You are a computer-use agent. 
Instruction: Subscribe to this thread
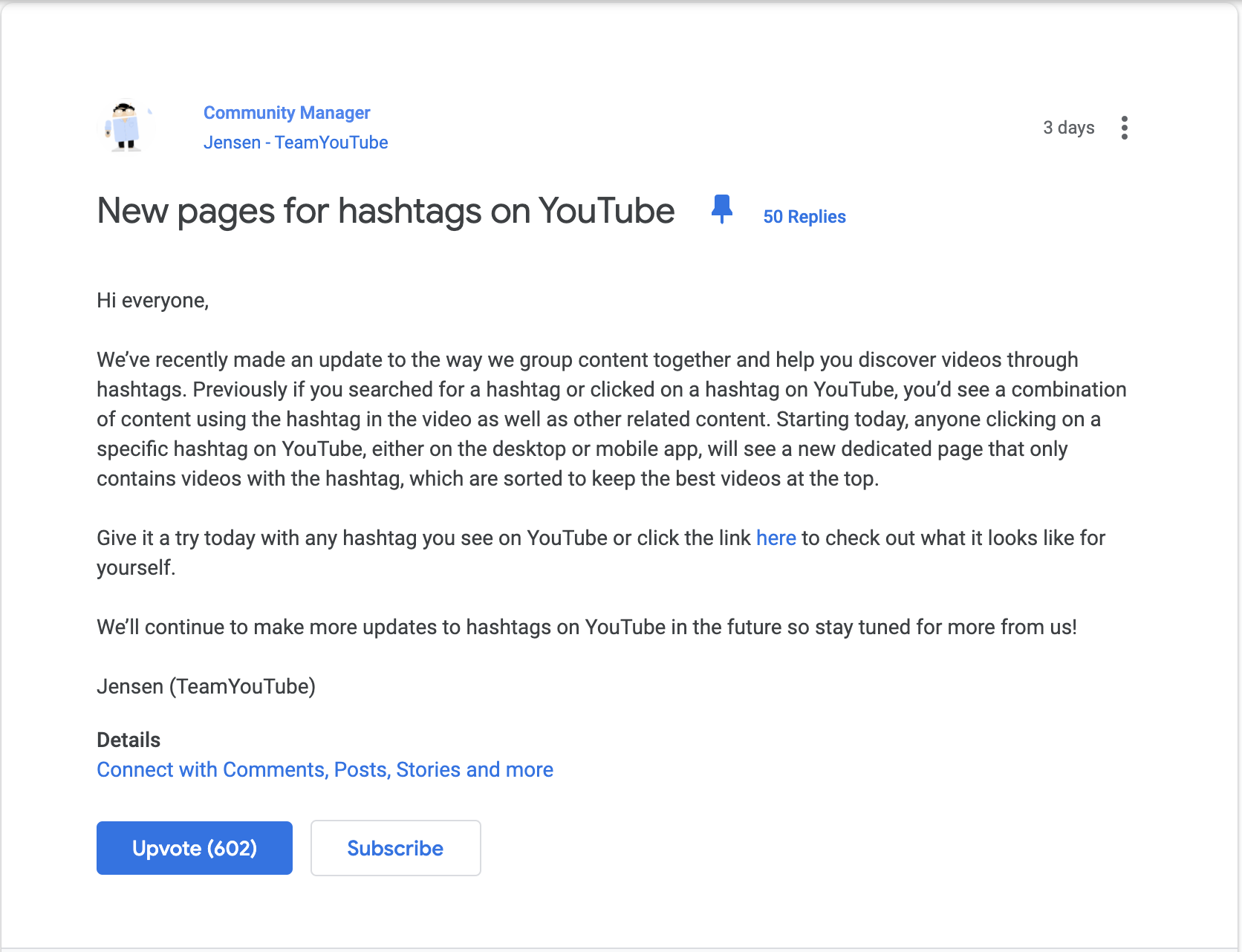coord(395,848)
